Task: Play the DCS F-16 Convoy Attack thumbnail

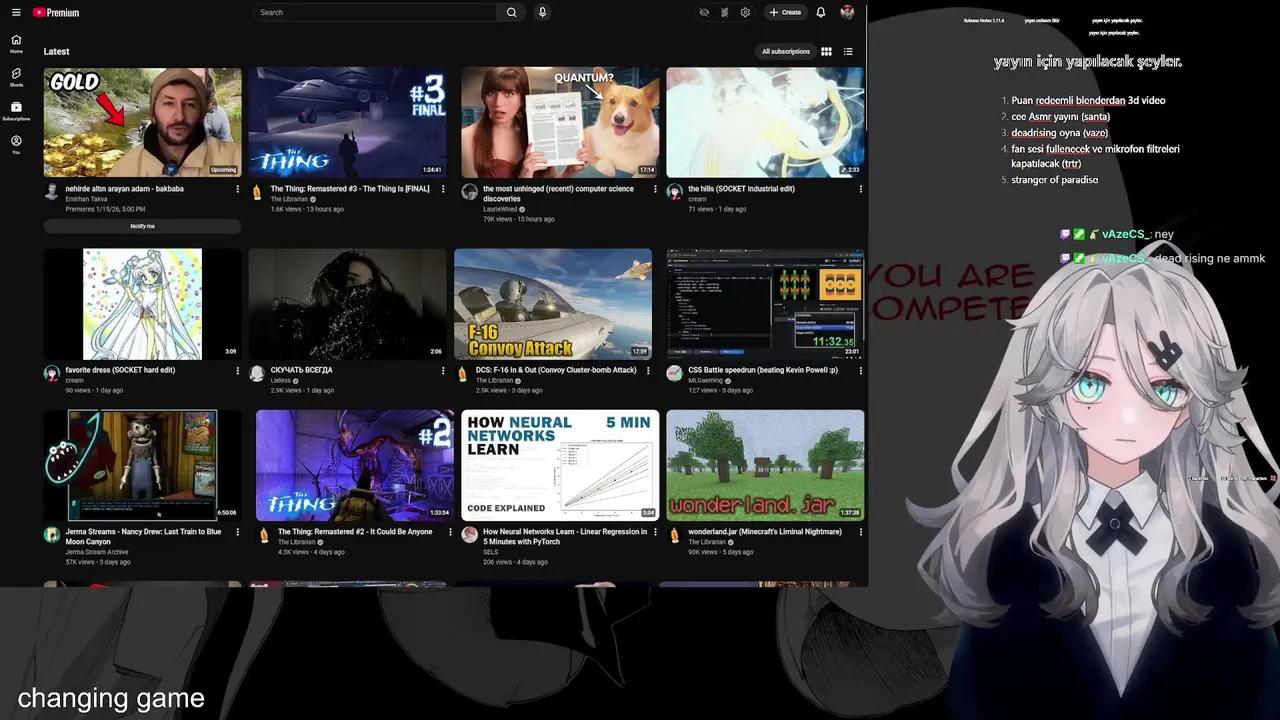Action: point(553,303)
